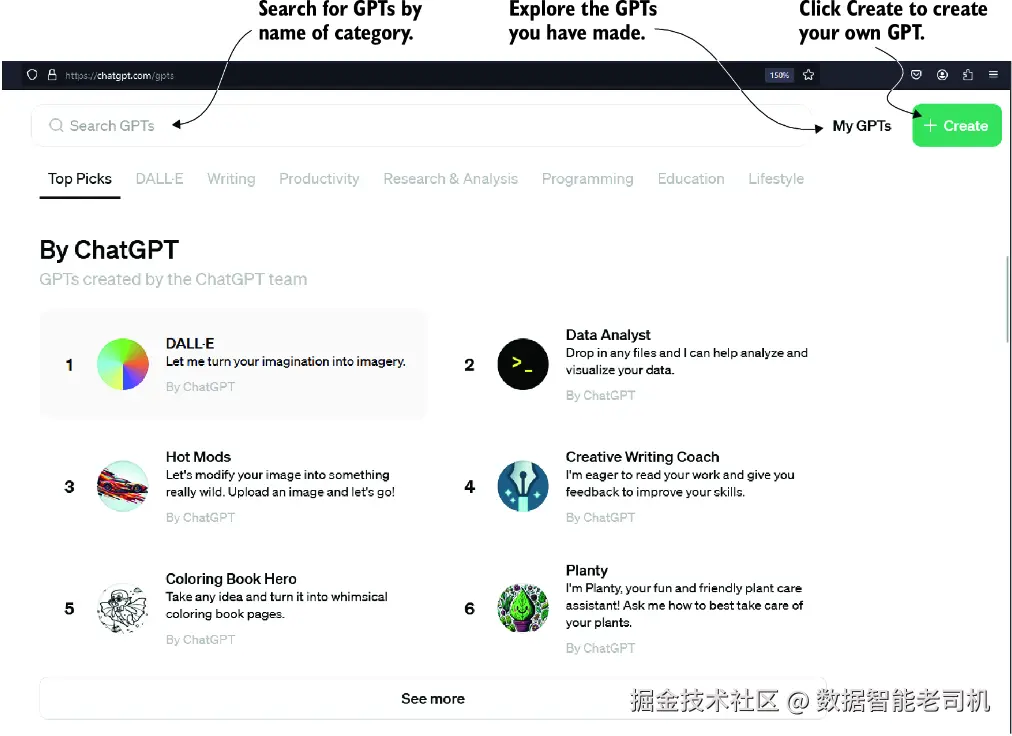This screenshot has width=1012, height=736.
Task: Switch to the Writing tab
Action: point(231,179)
